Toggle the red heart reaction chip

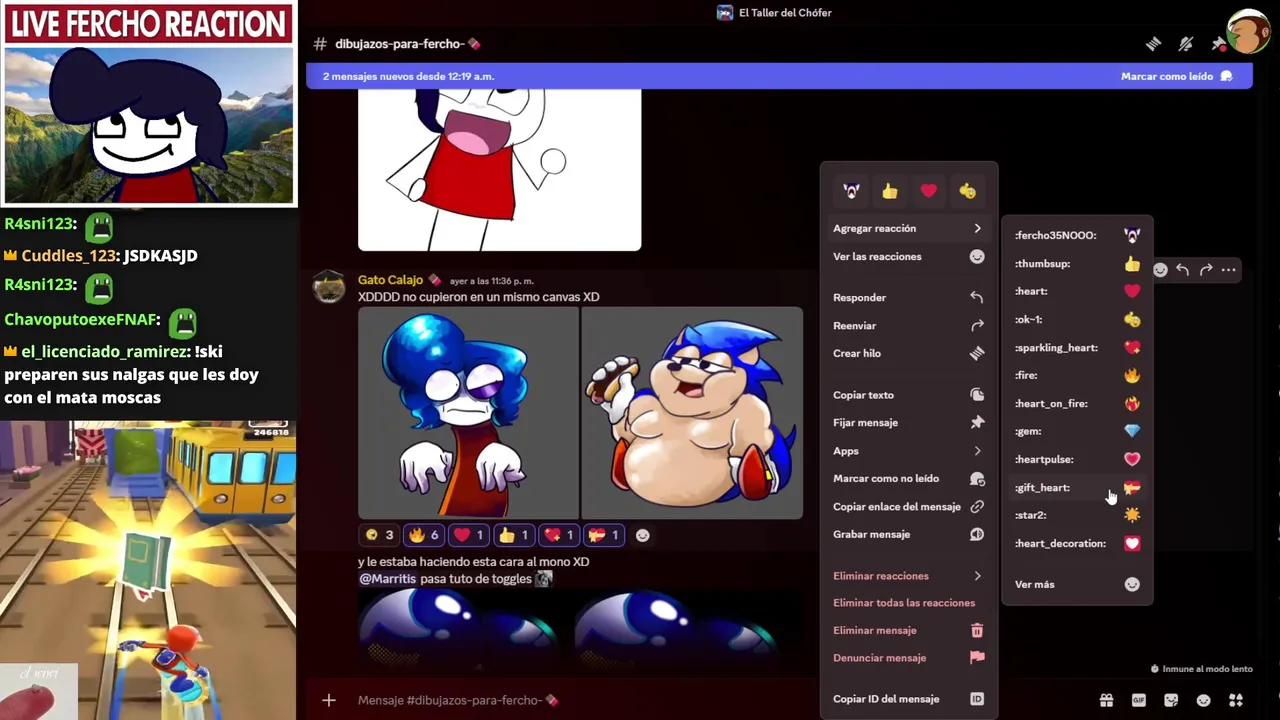point(469,535)
